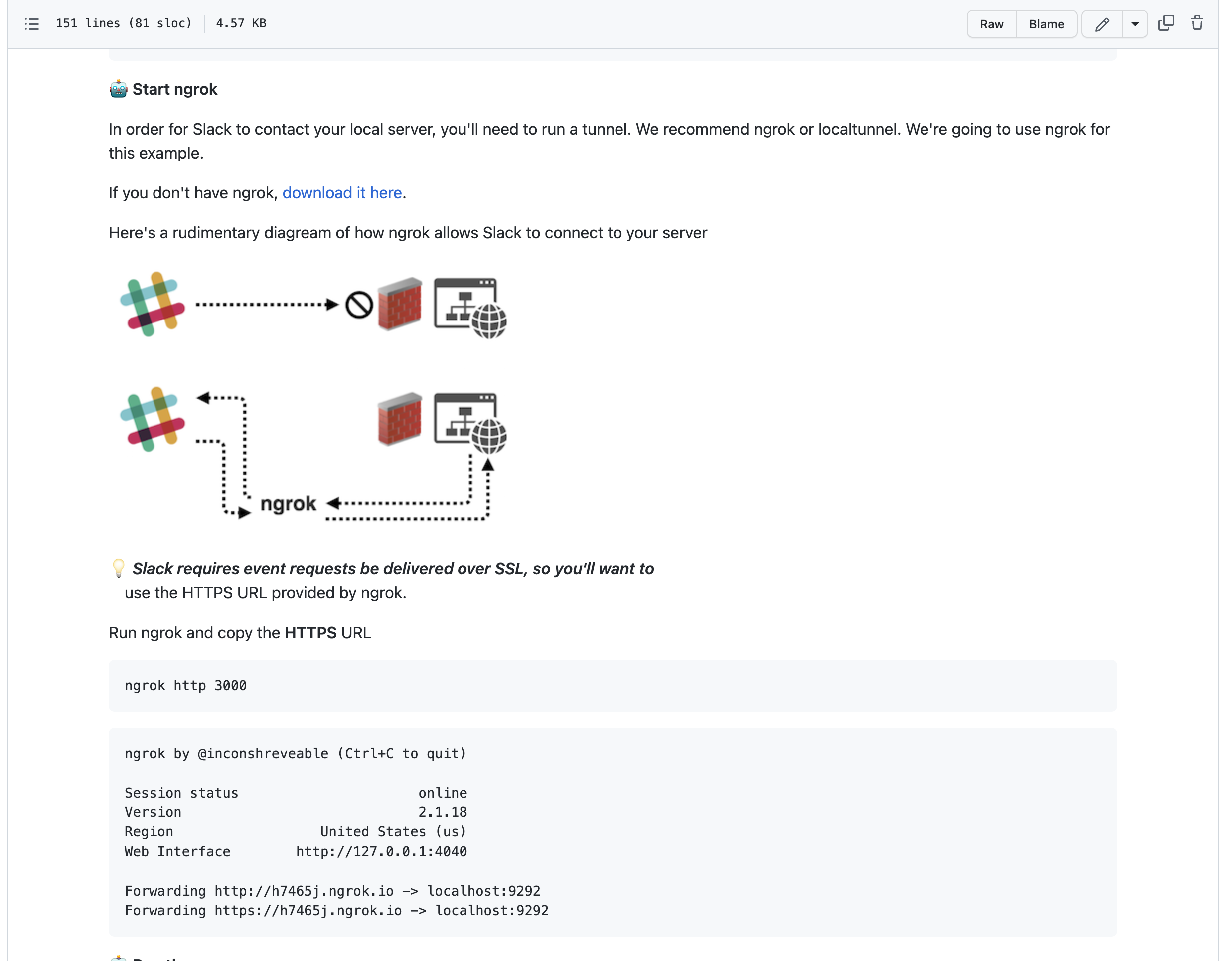The image size is (1232, 961).
Task: Click the Raw button
Action: 991,24
